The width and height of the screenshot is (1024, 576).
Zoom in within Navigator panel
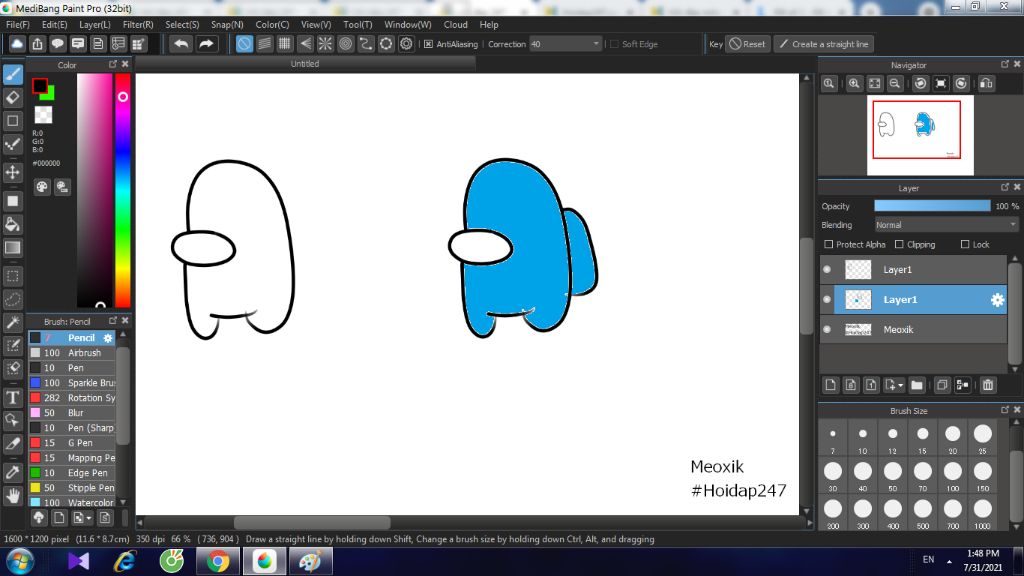854,84
